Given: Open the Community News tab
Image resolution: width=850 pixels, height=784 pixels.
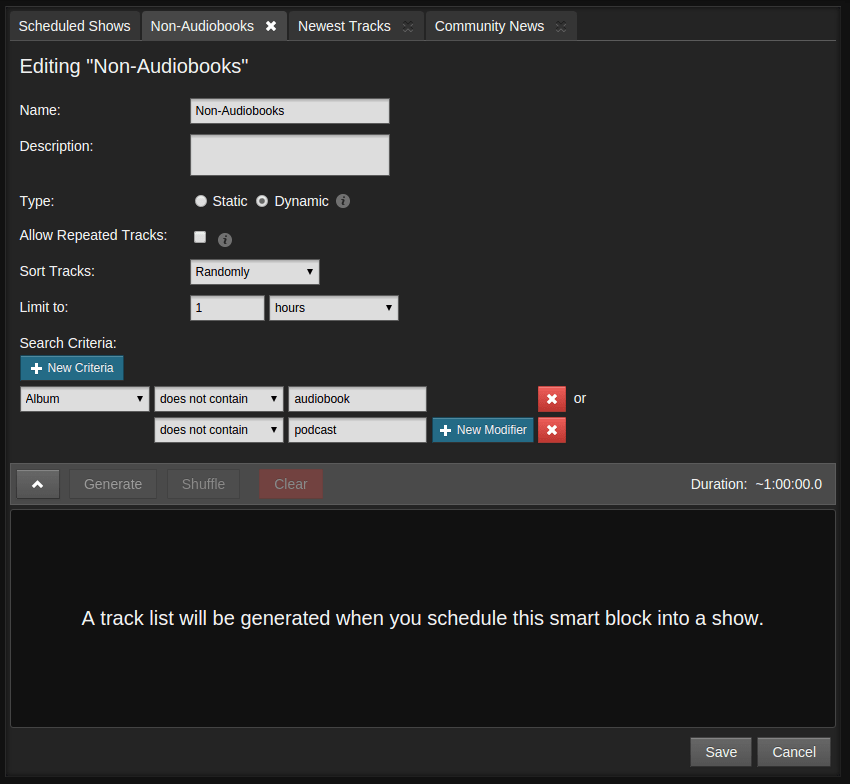Looking at the screenshot, I should (x=489, y=25).
